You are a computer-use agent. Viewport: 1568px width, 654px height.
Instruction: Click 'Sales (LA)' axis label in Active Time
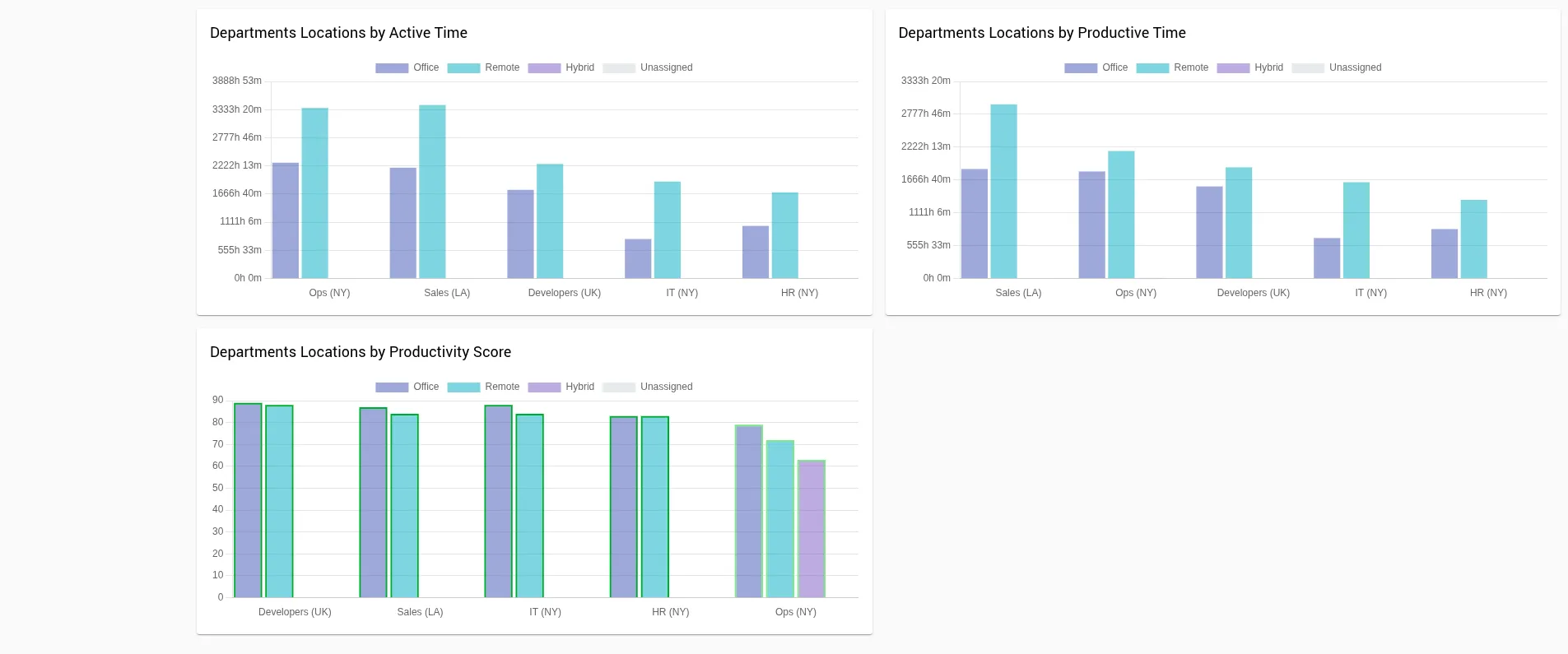click(447, 293)
